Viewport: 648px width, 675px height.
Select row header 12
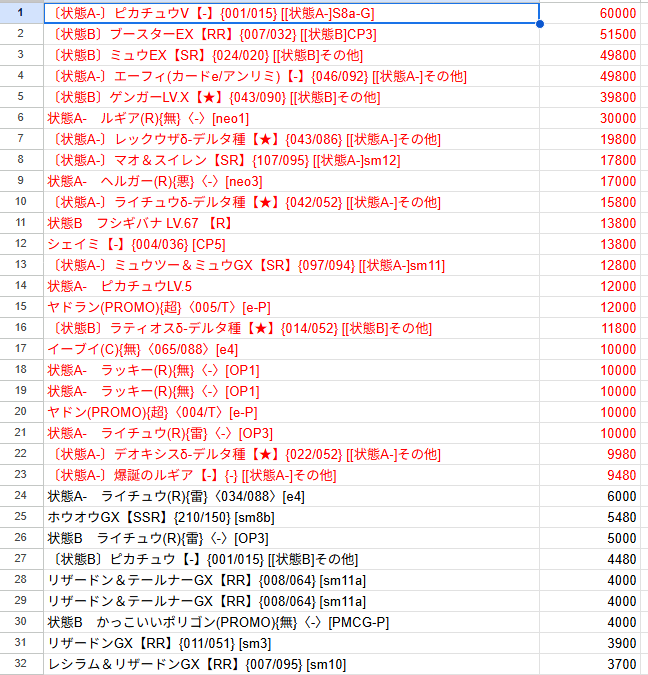coord(20,244)
